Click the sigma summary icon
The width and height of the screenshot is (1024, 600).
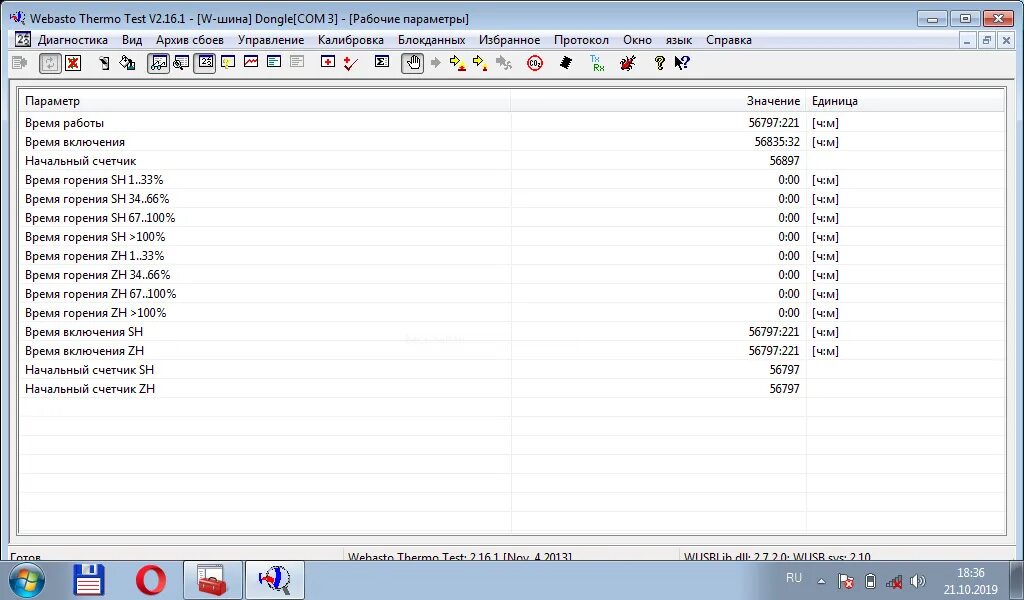point(381,62)
